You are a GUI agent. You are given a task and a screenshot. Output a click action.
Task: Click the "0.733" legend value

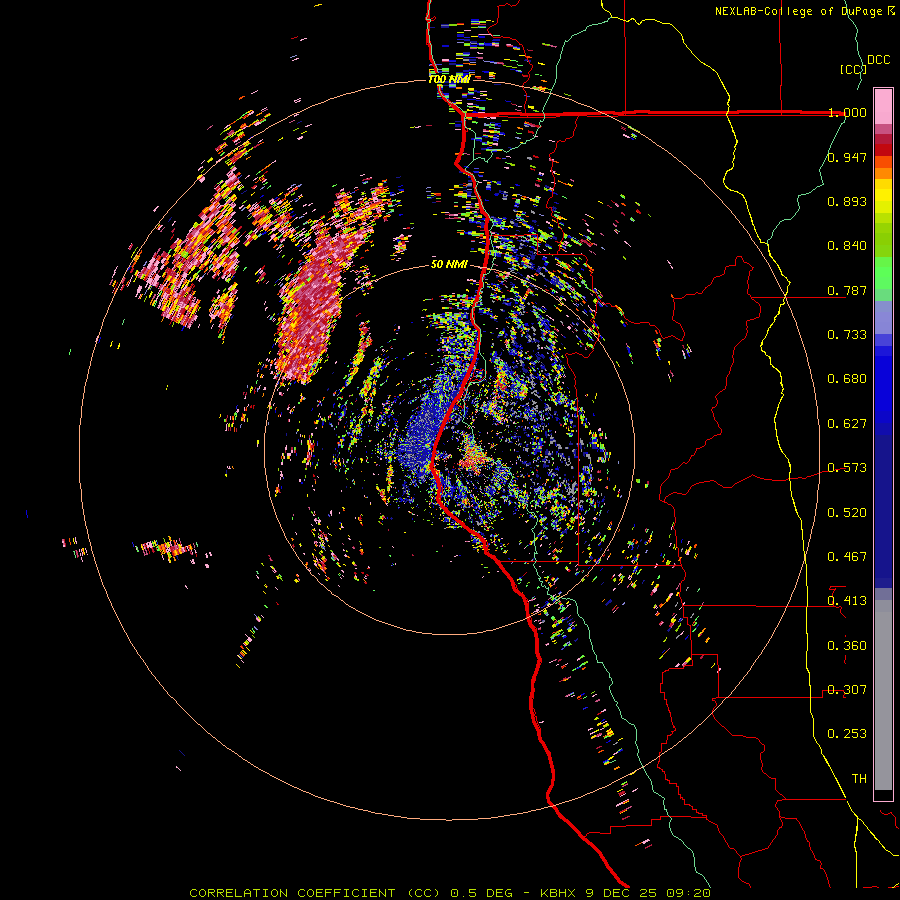pos(847,335)
